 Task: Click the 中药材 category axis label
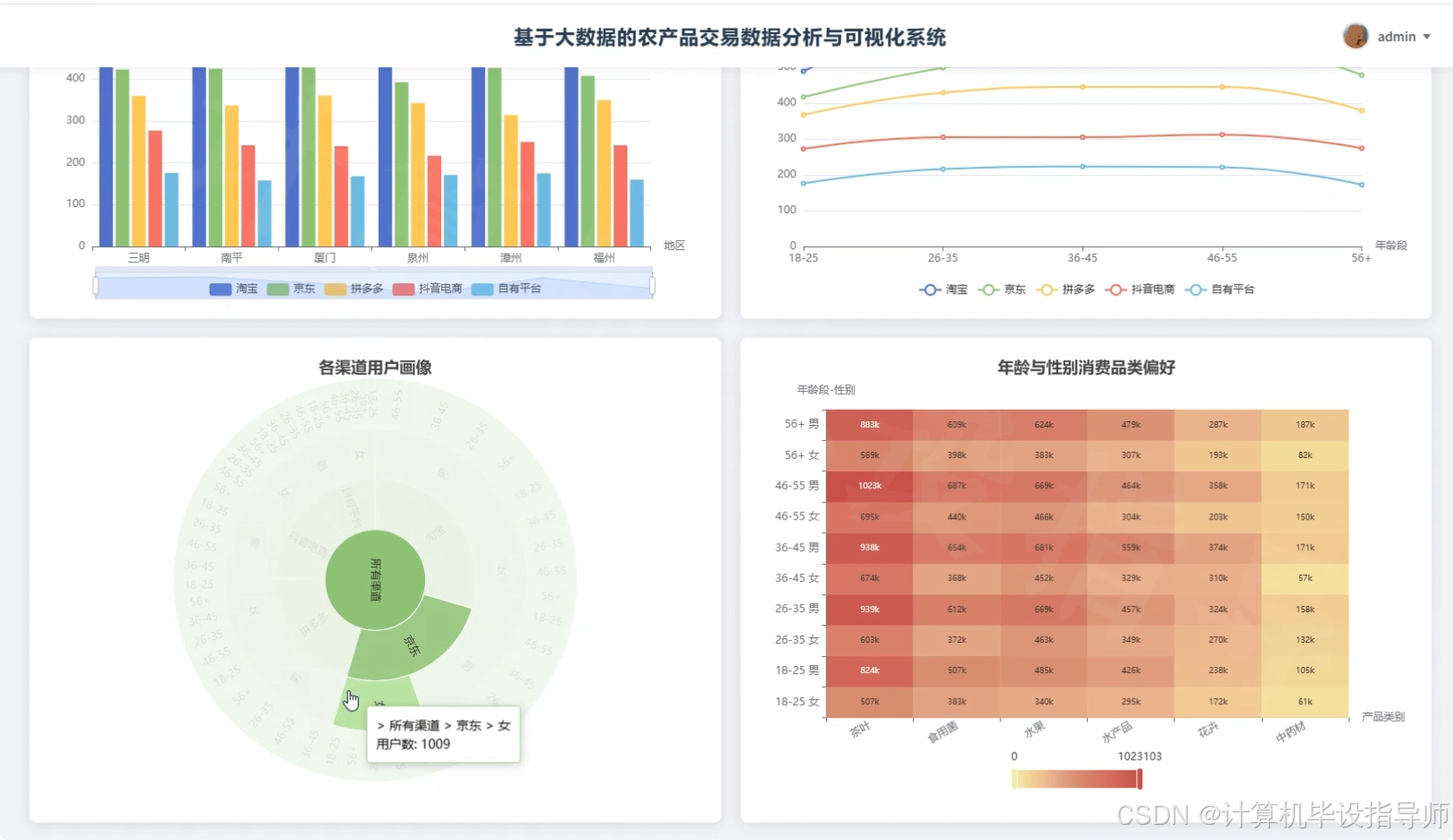(x=1290, y=733)
